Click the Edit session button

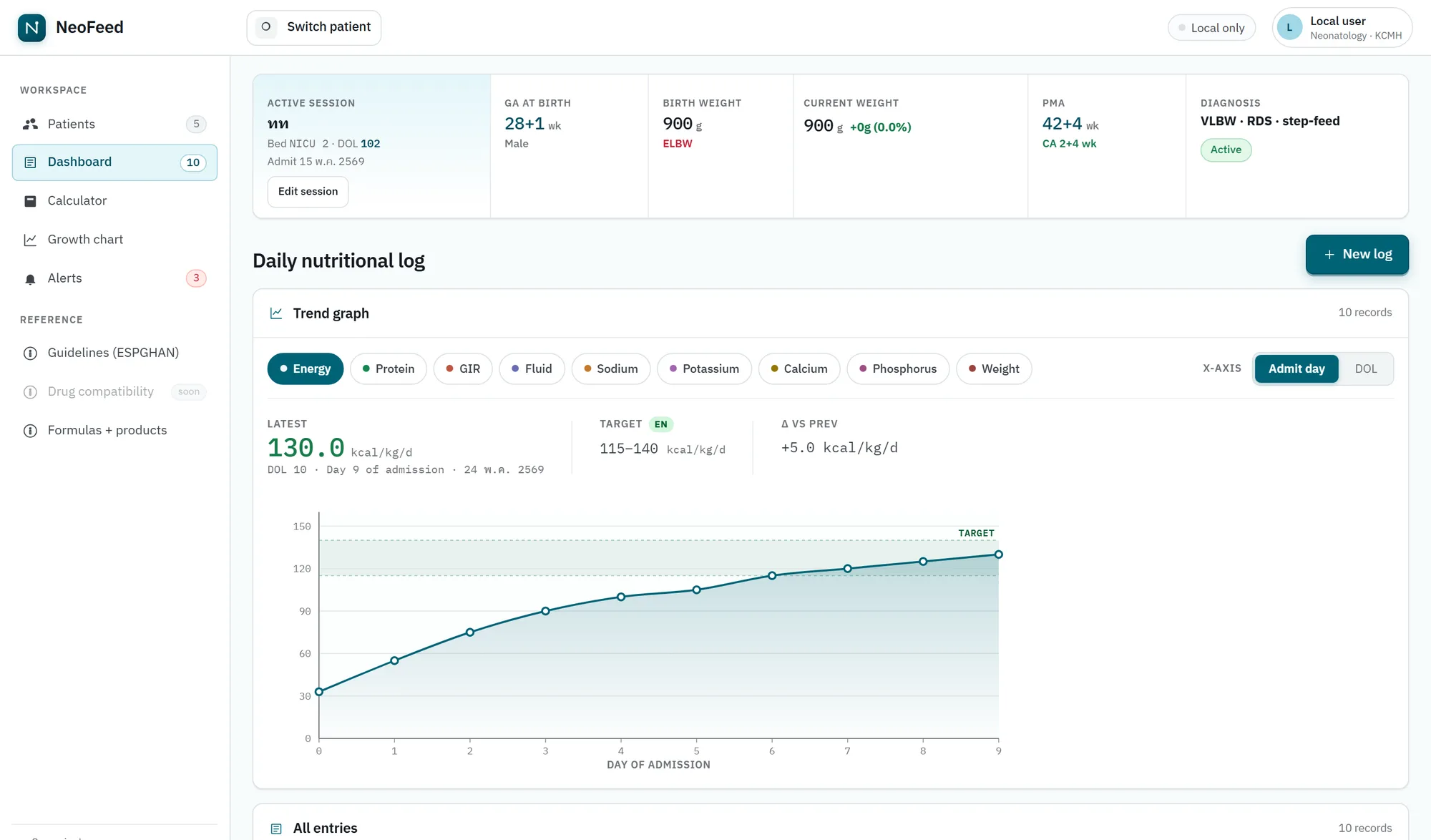click(x=308, y=192)
